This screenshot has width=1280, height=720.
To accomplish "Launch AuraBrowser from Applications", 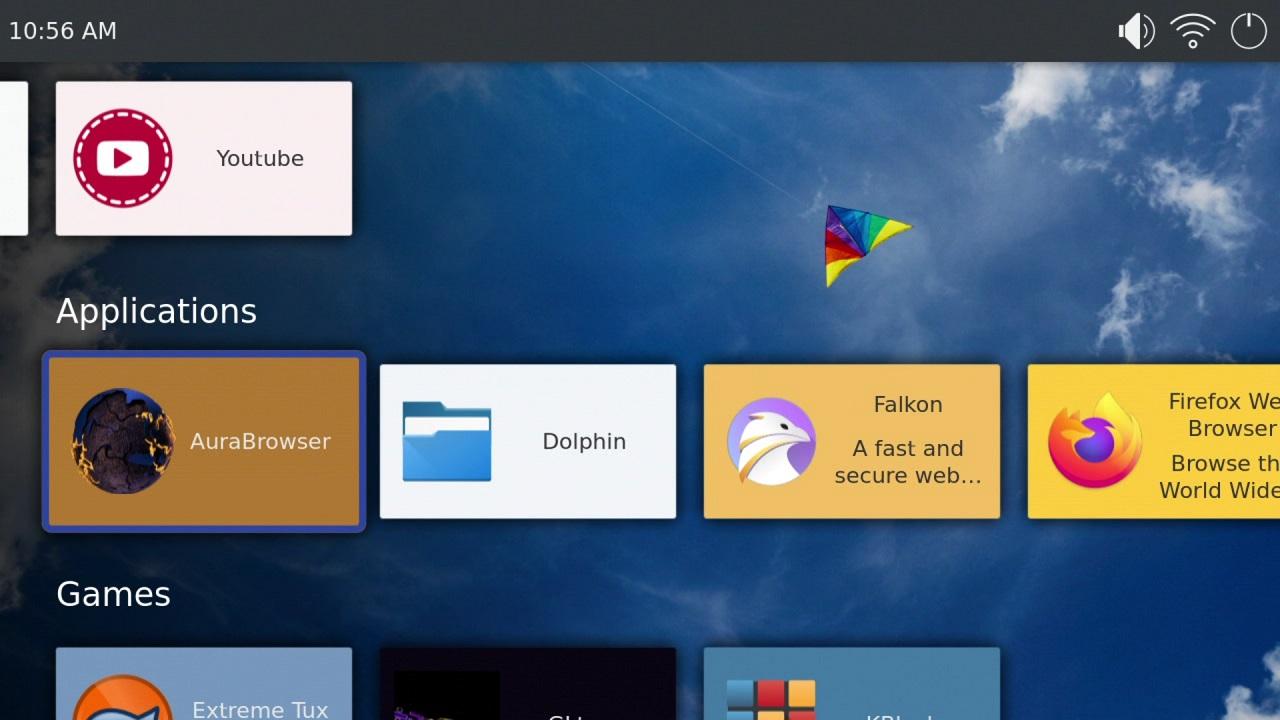I will pyautogui.click(x=203, y=441).
